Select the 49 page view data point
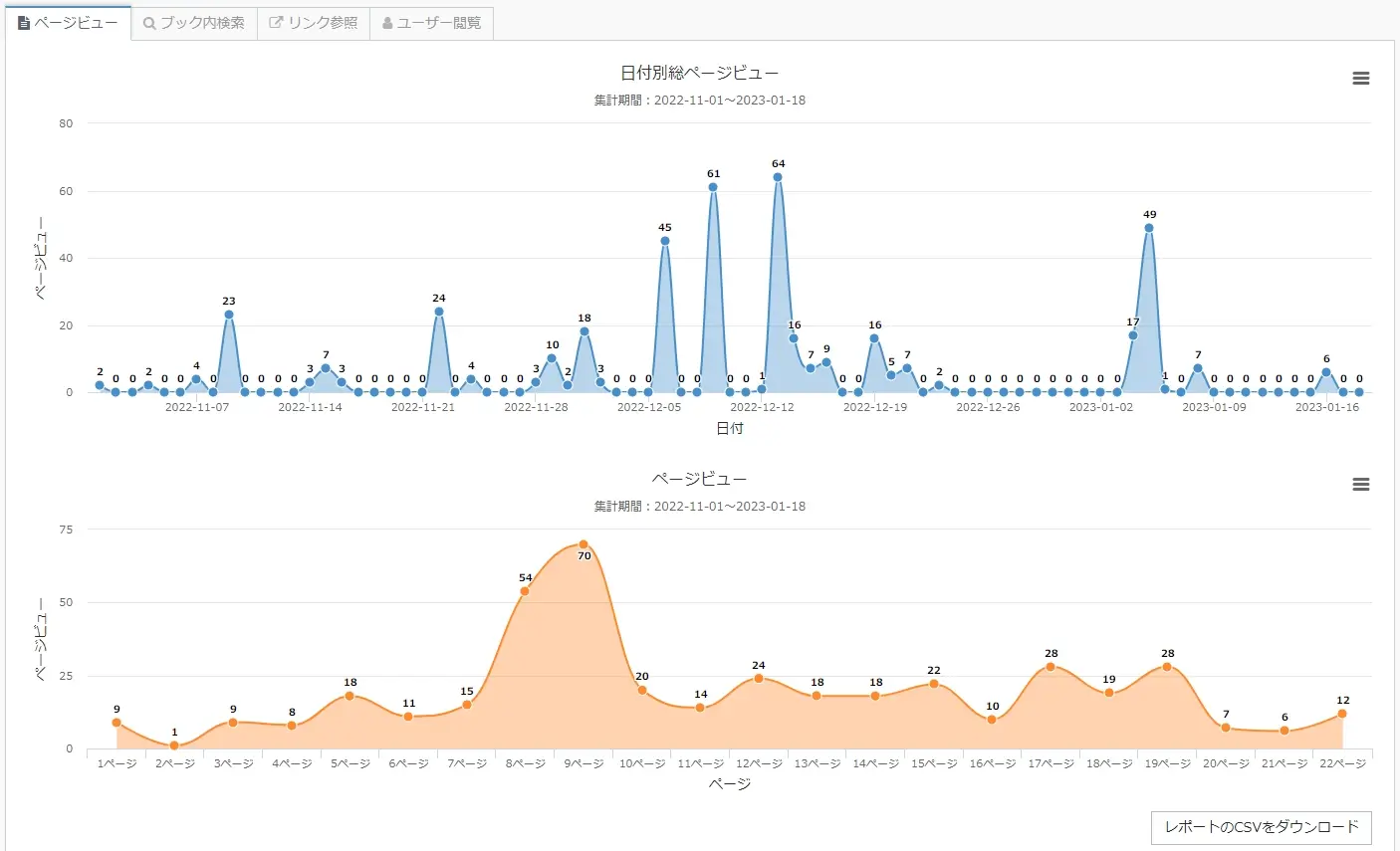Image resolution: width=1400 pixels, height=851 pixels. [1149, 228]
